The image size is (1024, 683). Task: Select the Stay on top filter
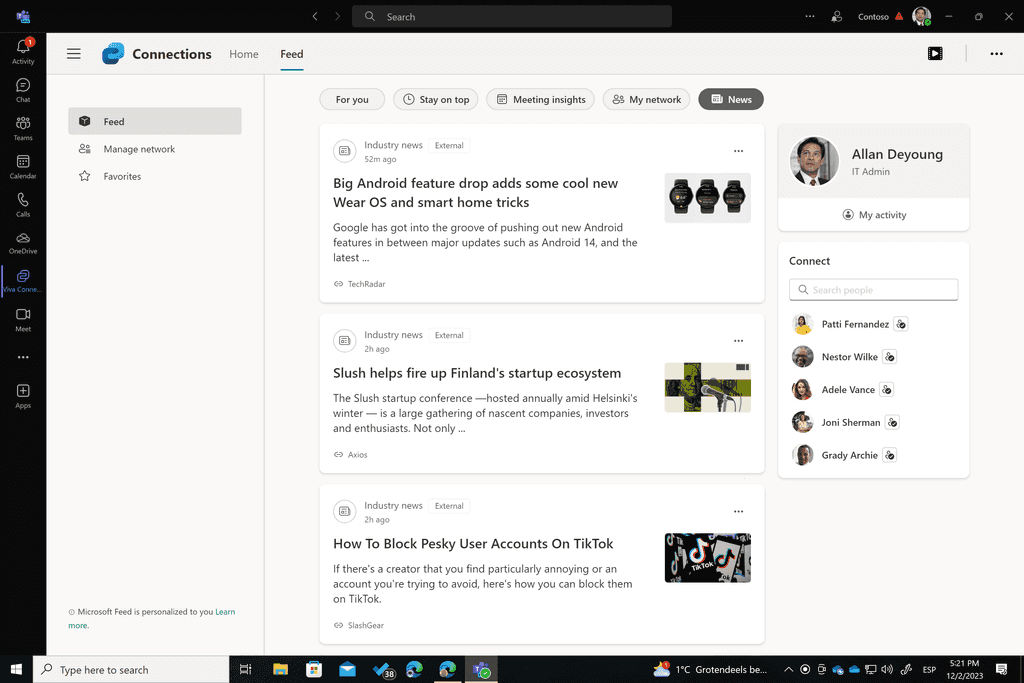click(x=436, y=99)
